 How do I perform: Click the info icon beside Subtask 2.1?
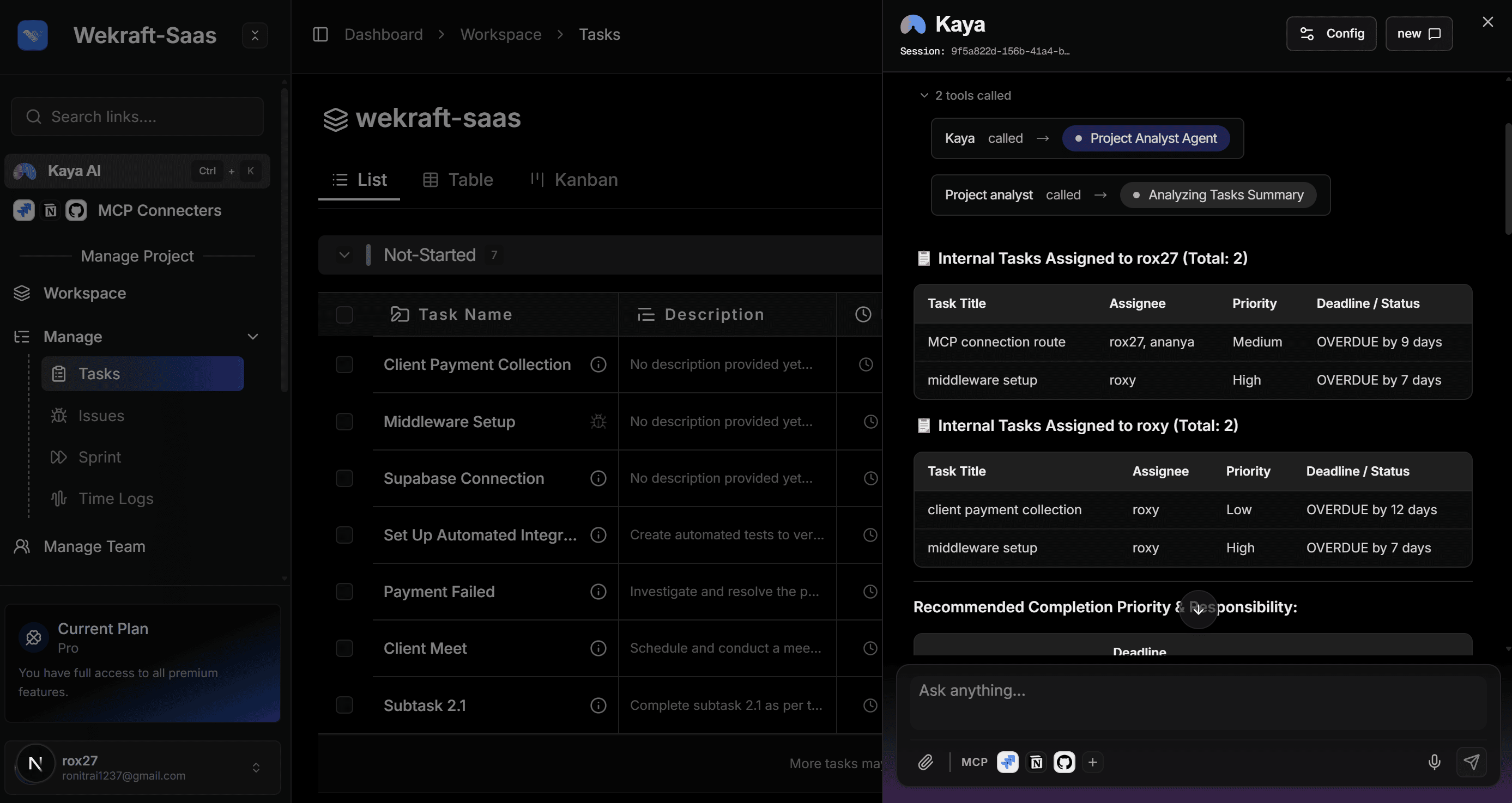pyautogui.click(x=598, y=705)
